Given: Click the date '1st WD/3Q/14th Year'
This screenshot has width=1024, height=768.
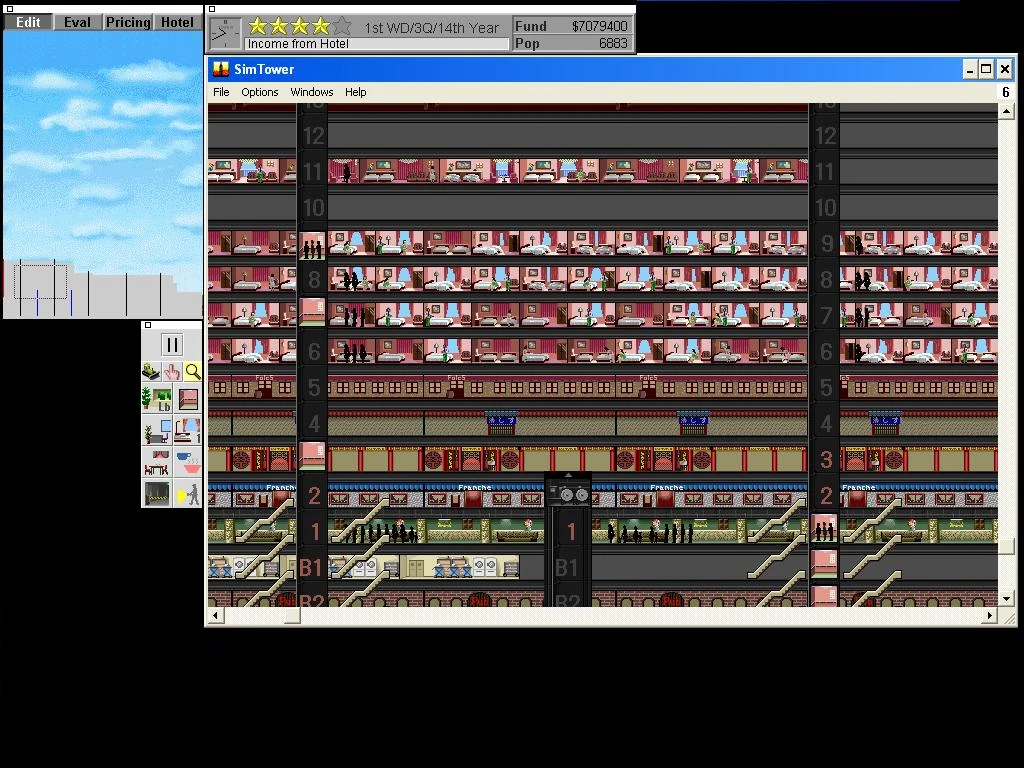Looking at the screenshot, I should coord(431,27).
